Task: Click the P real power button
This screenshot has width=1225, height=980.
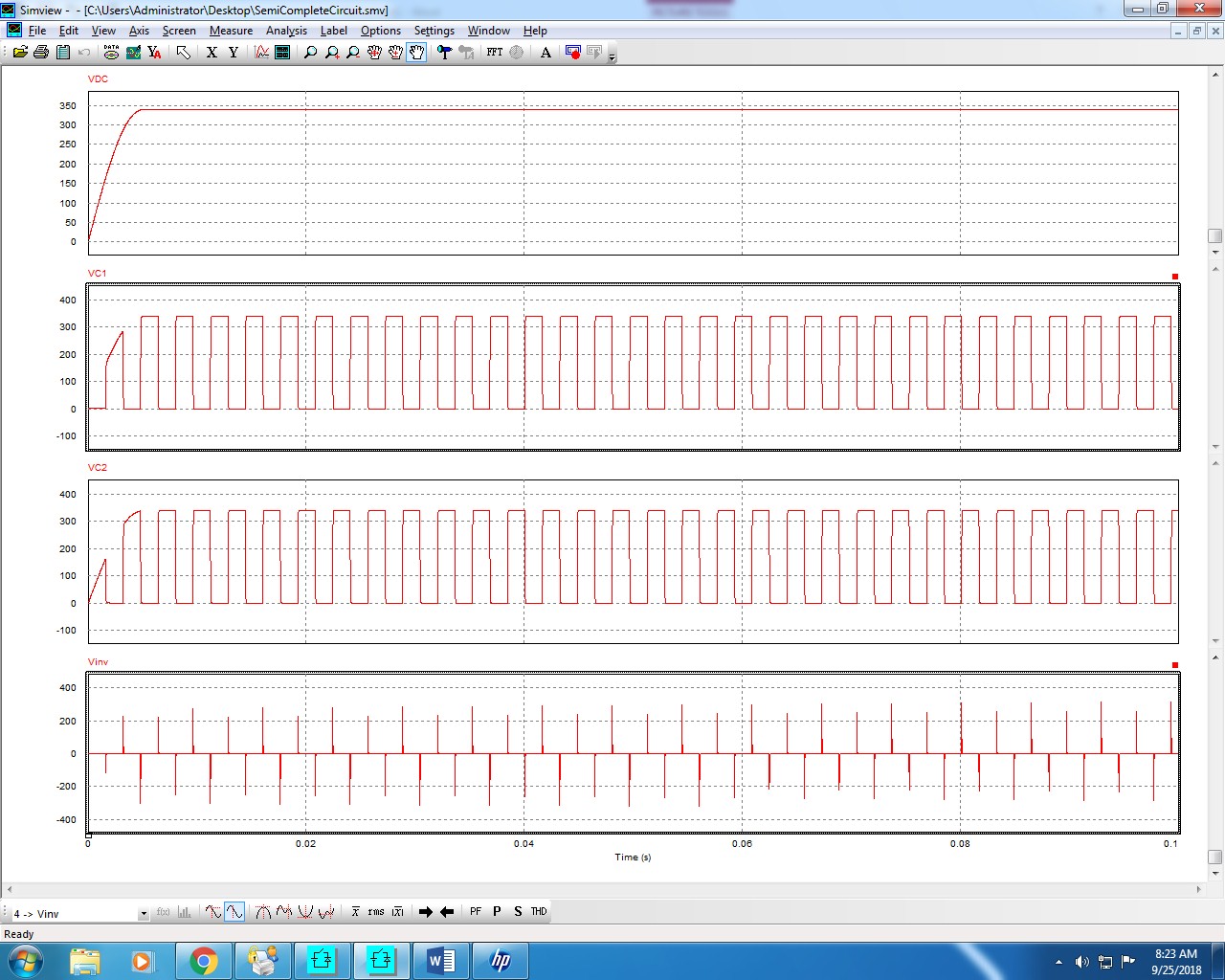Action: [497, 912]
